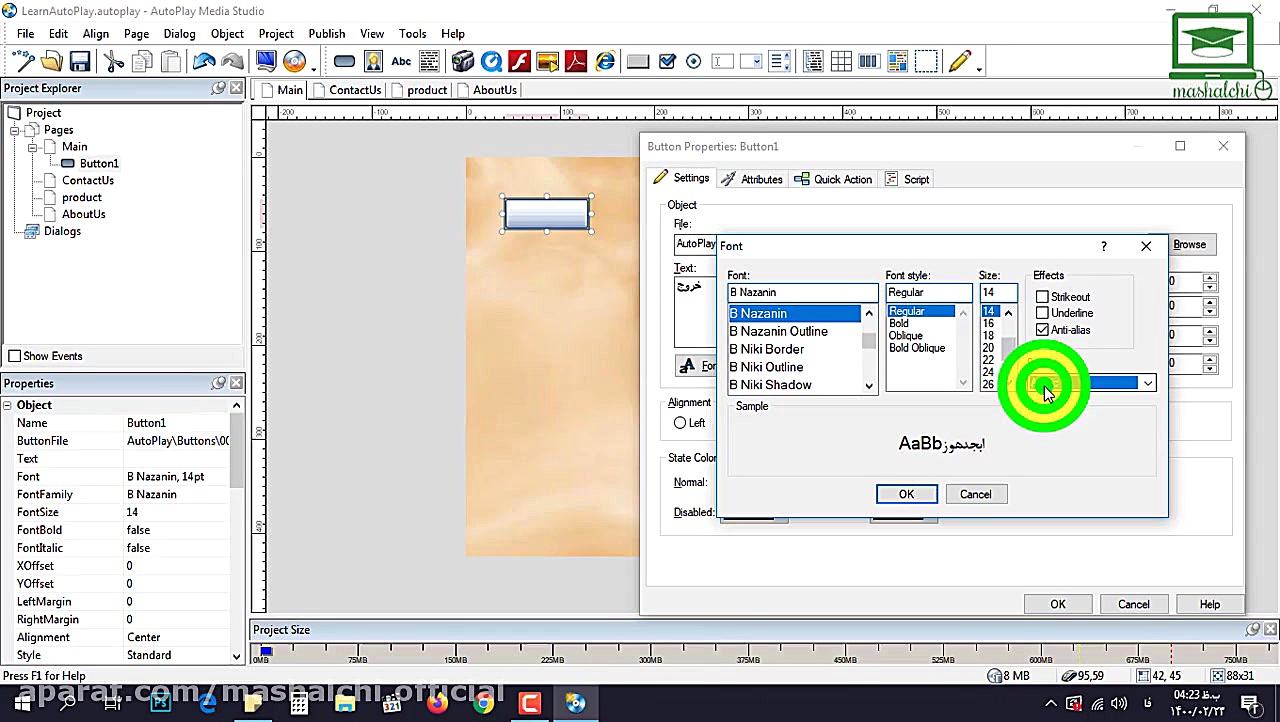Viewport: 1280px width, 722px height.
Task: Enable the Underline effect checkbox
Action: pos(1043,313)
